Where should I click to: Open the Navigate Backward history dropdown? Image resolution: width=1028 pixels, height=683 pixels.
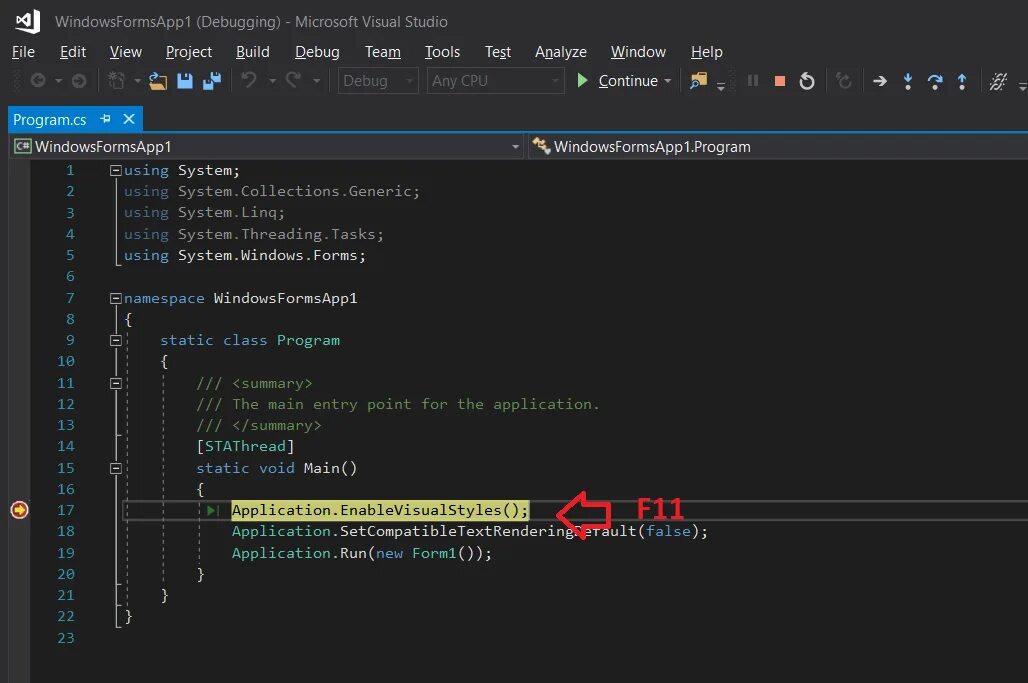tap(58, 81)
